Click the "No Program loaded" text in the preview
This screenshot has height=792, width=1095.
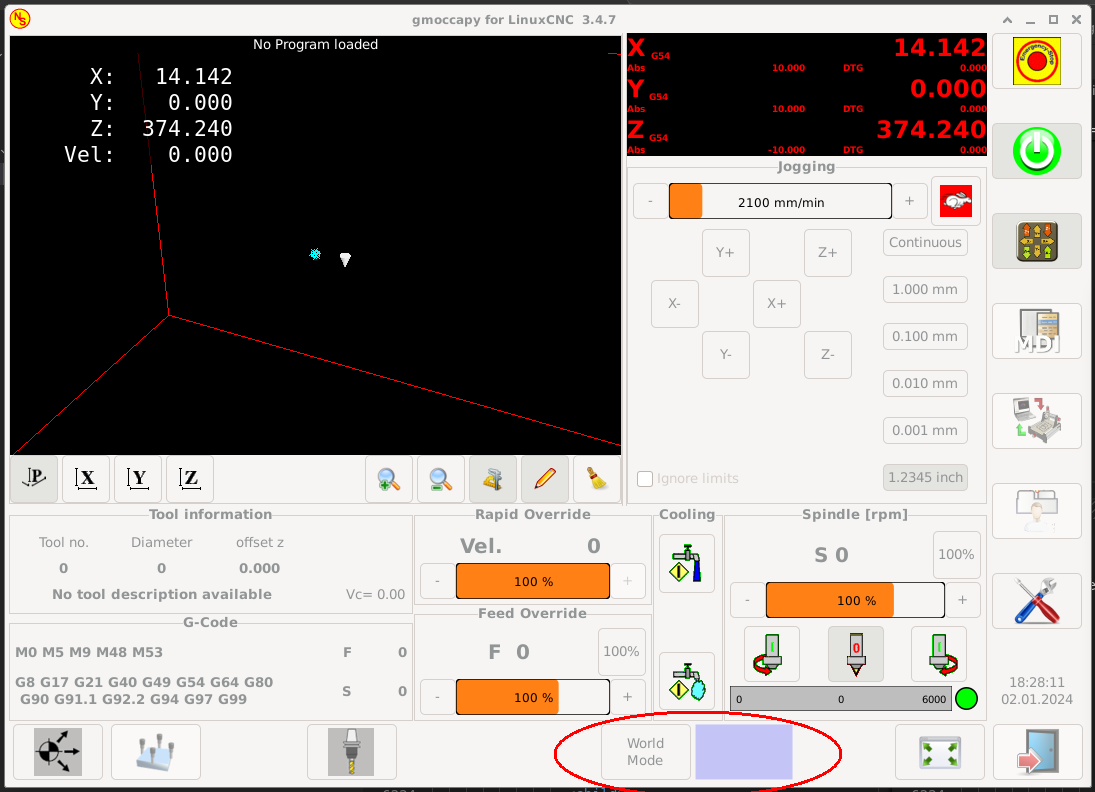click(316, 45)
